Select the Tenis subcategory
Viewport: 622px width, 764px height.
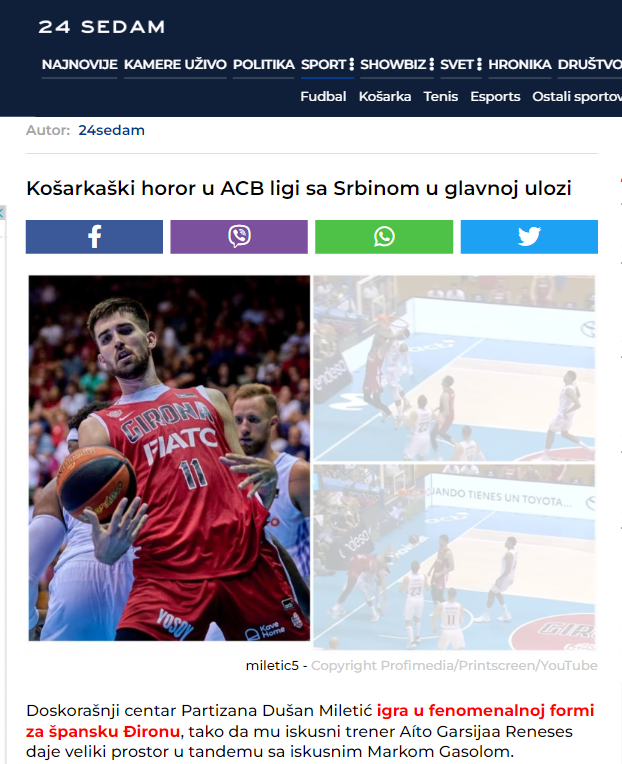pos(440,96)
